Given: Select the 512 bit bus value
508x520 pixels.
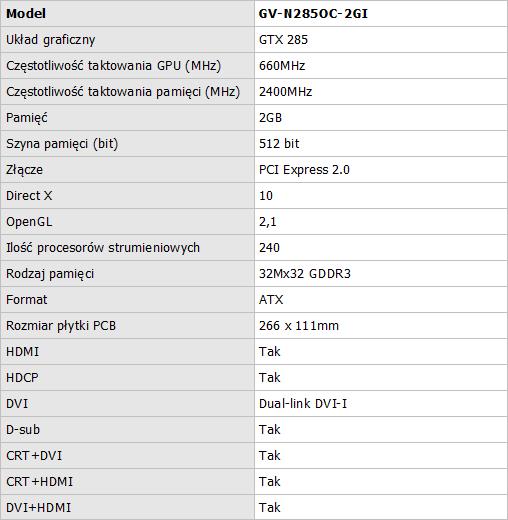Looking at the screenshot, I should (279, 144).
